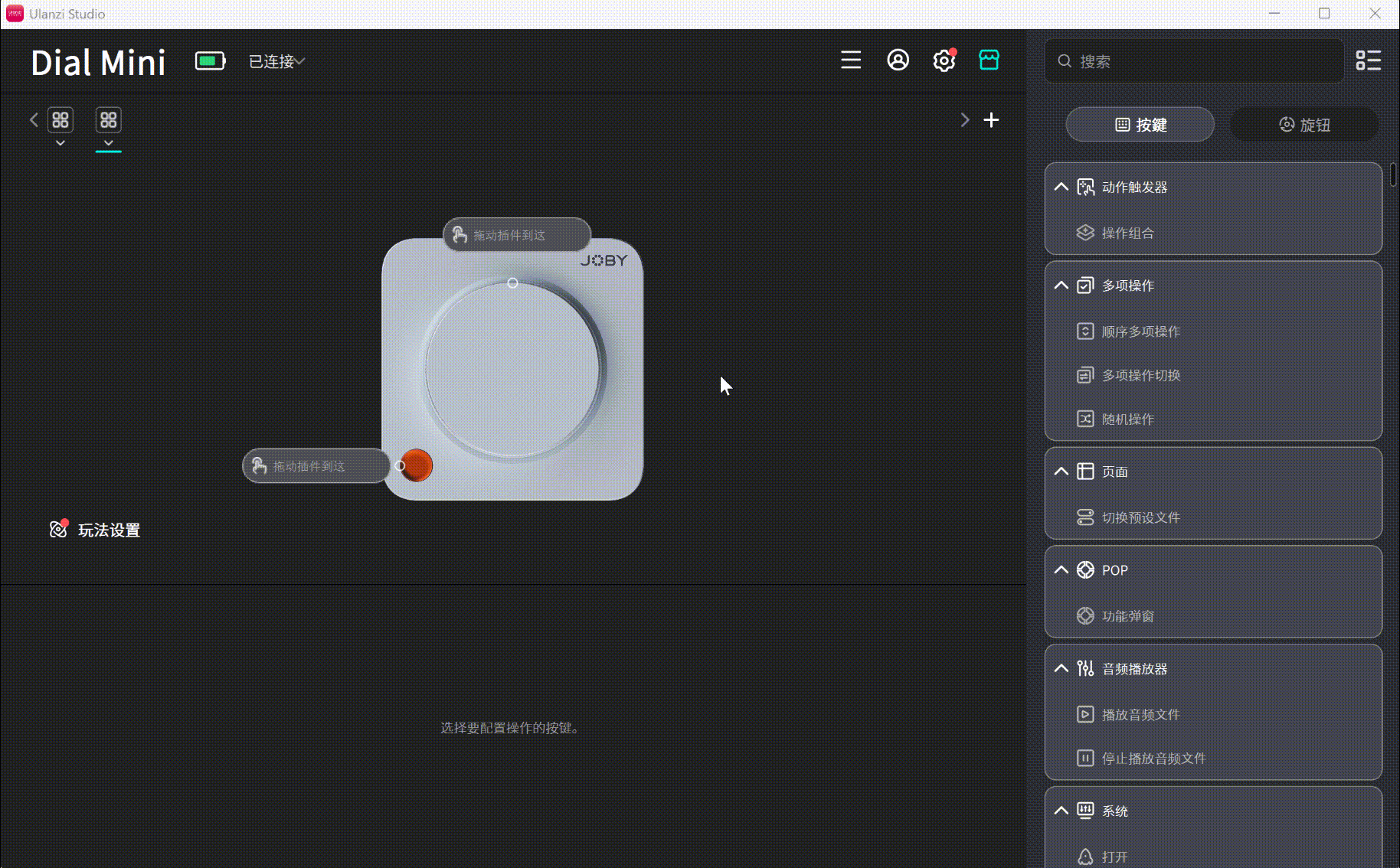The height and width of the screenshot is (868, 1400).
Task: Select the 停止播放音频文件 plugin
Action: pyautogui.click(x=1213, y=758)
